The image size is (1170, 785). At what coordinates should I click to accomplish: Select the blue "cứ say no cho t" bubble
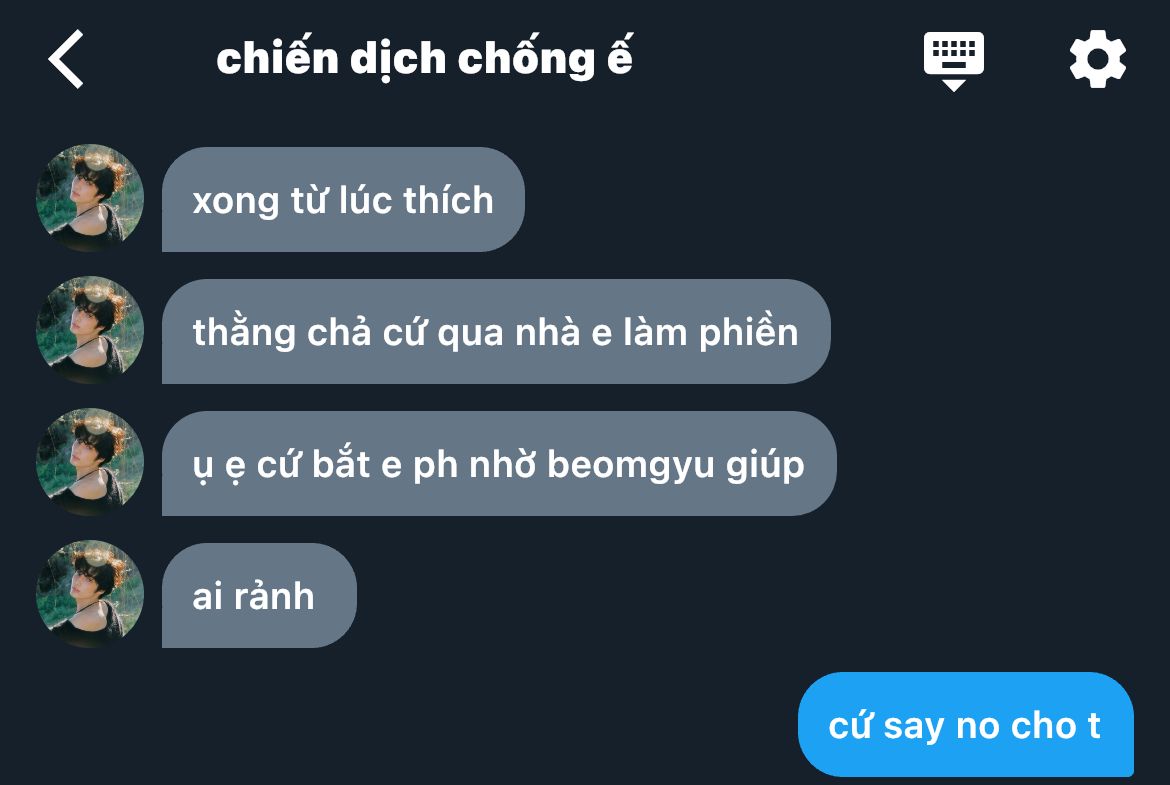(966, 725)
